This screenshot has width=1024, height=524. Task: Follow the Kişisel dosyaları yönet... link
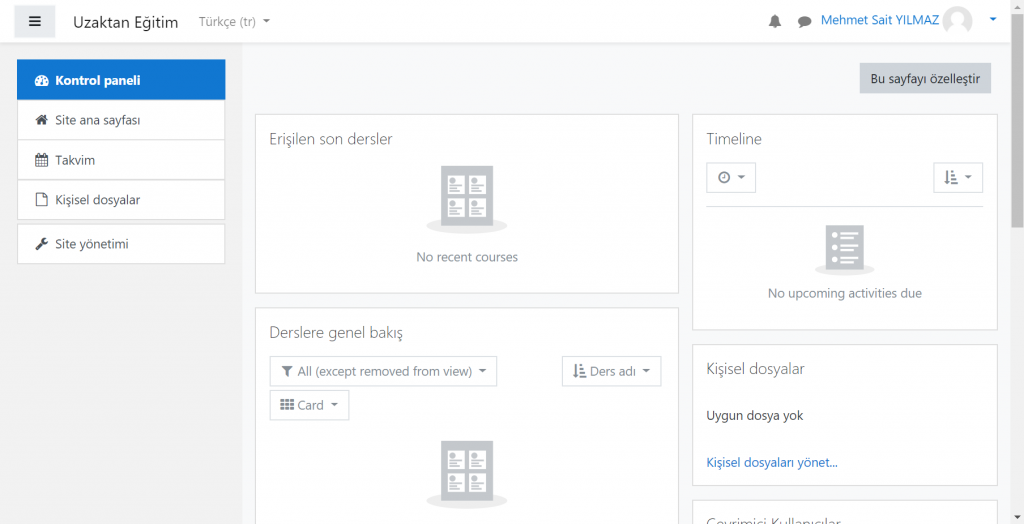click(x=772, y=463)
